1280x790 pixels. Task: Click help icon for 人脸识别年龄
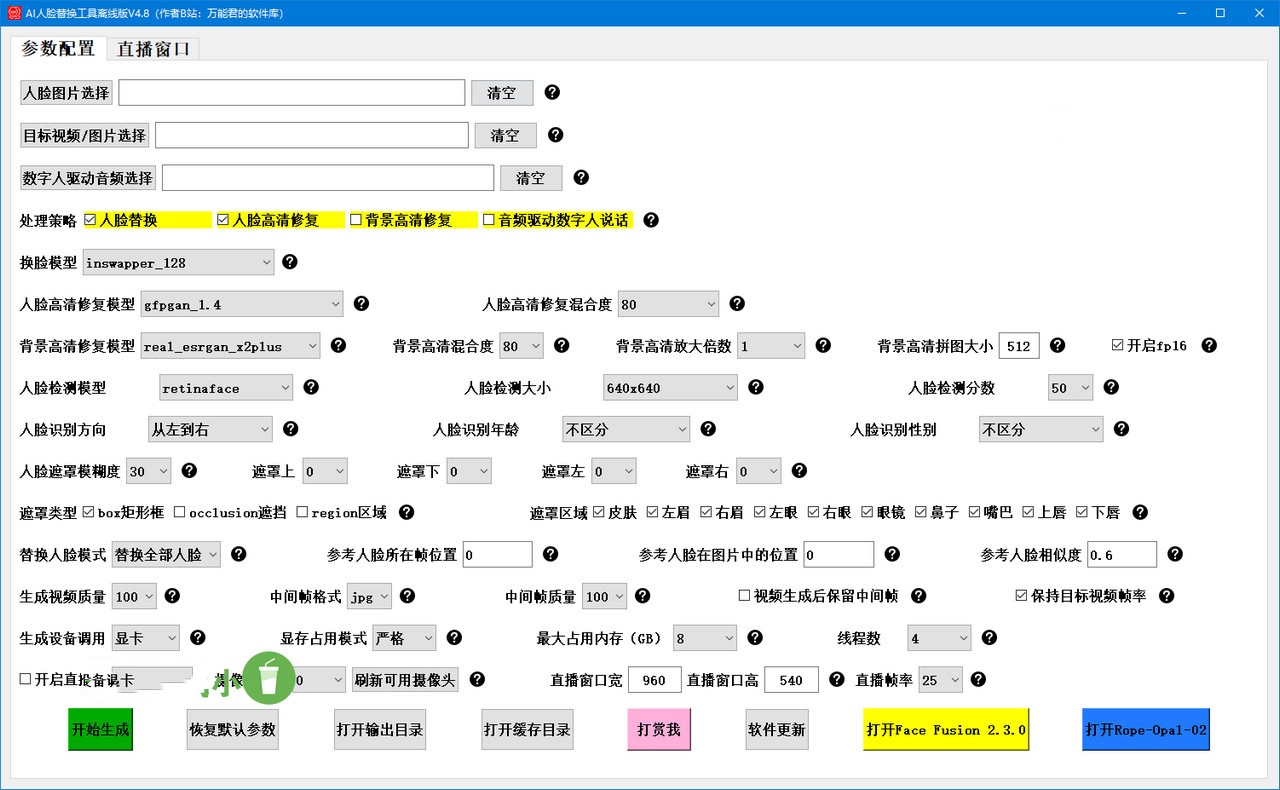pos(708,428)
